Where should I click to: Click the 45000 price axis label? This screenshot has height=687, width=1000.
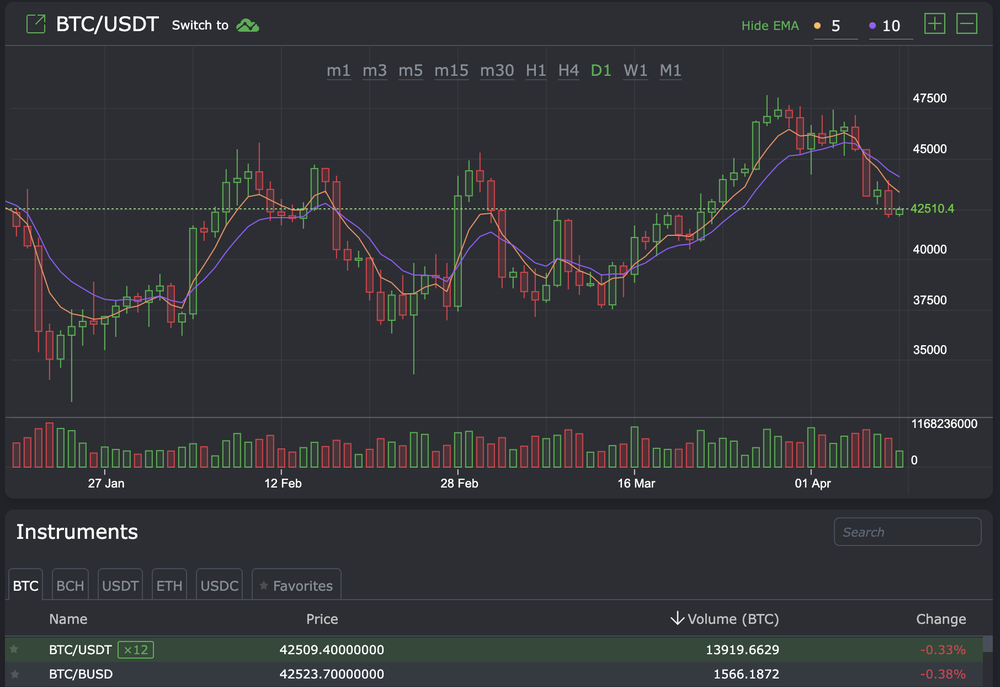929,149
